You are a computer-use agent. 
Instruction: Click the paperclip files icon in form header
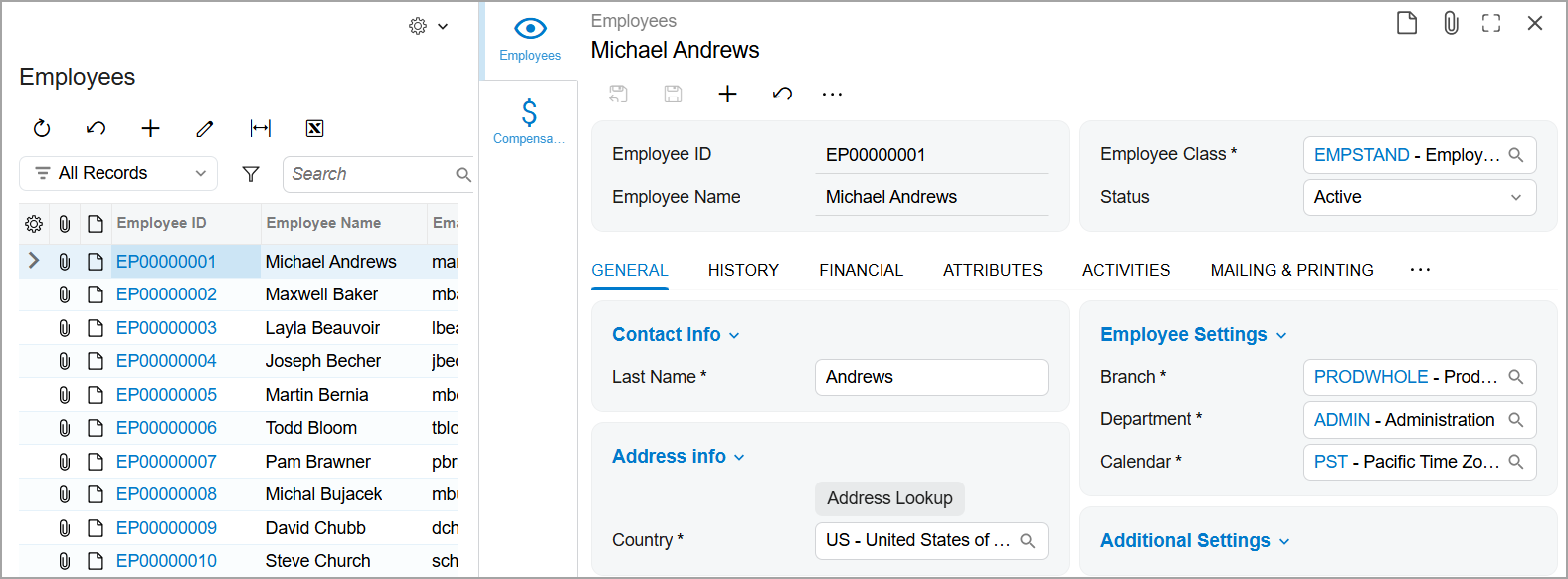(x=1451, y=23)
